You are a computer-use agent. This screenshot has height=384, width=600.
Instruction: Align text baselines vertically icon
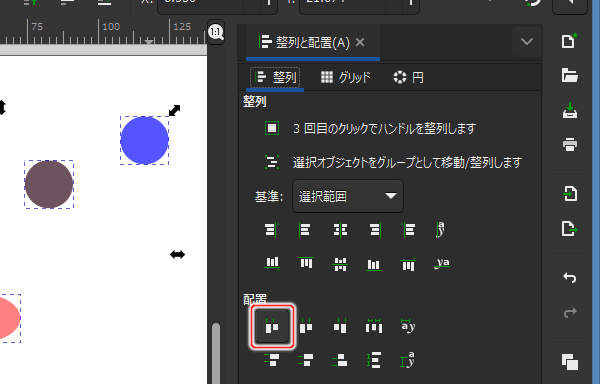pos(442,263)
